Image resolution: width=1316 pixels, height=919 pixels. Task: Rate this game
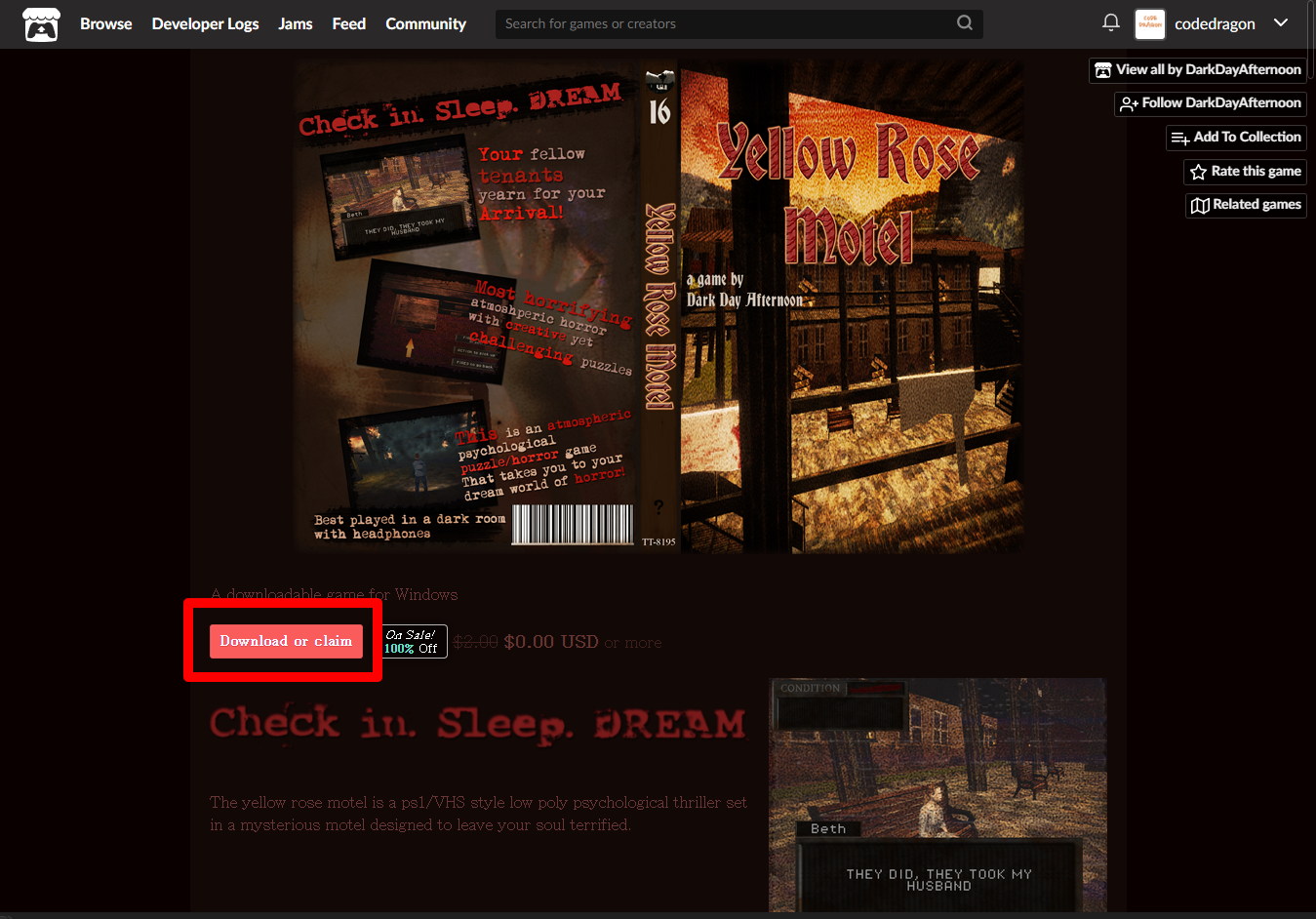1245,172
